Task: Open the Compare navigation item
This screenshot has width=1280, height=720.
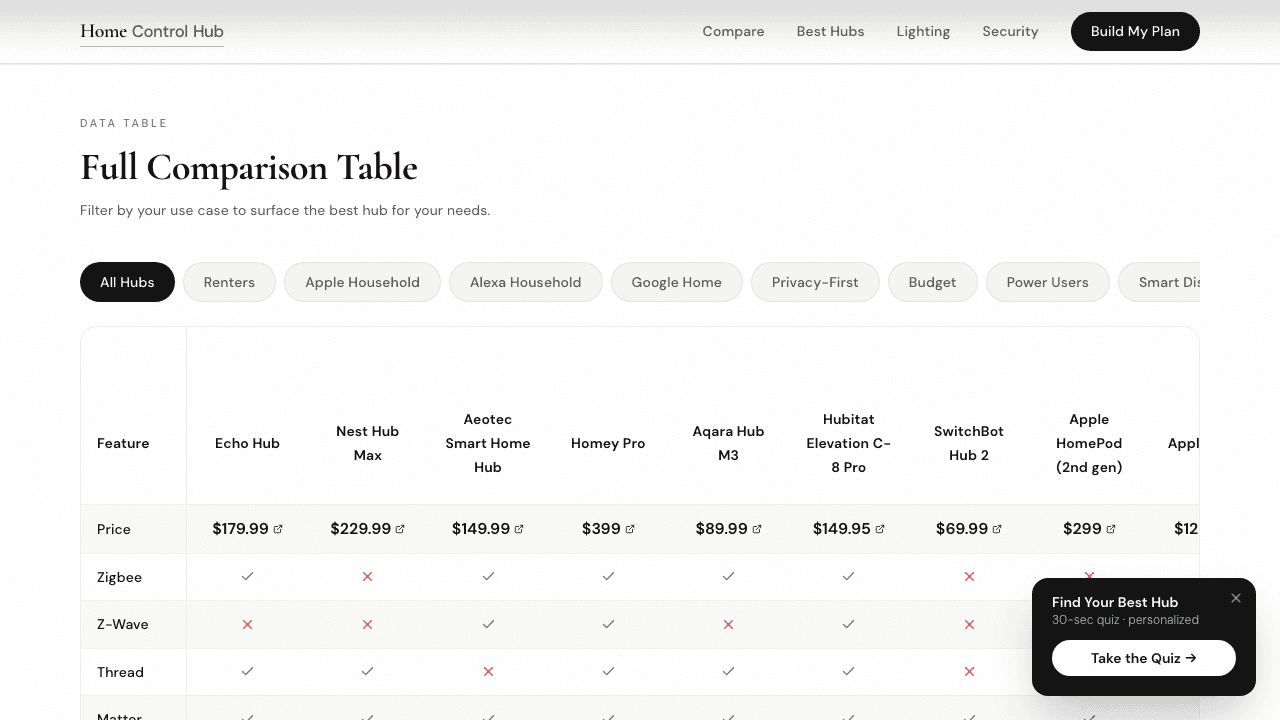Action: pos(733,31)
